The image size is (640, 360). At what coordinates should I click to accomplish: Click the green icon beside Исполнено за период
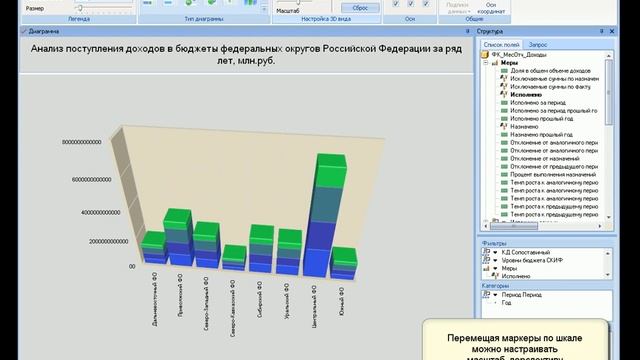[504, 102]
